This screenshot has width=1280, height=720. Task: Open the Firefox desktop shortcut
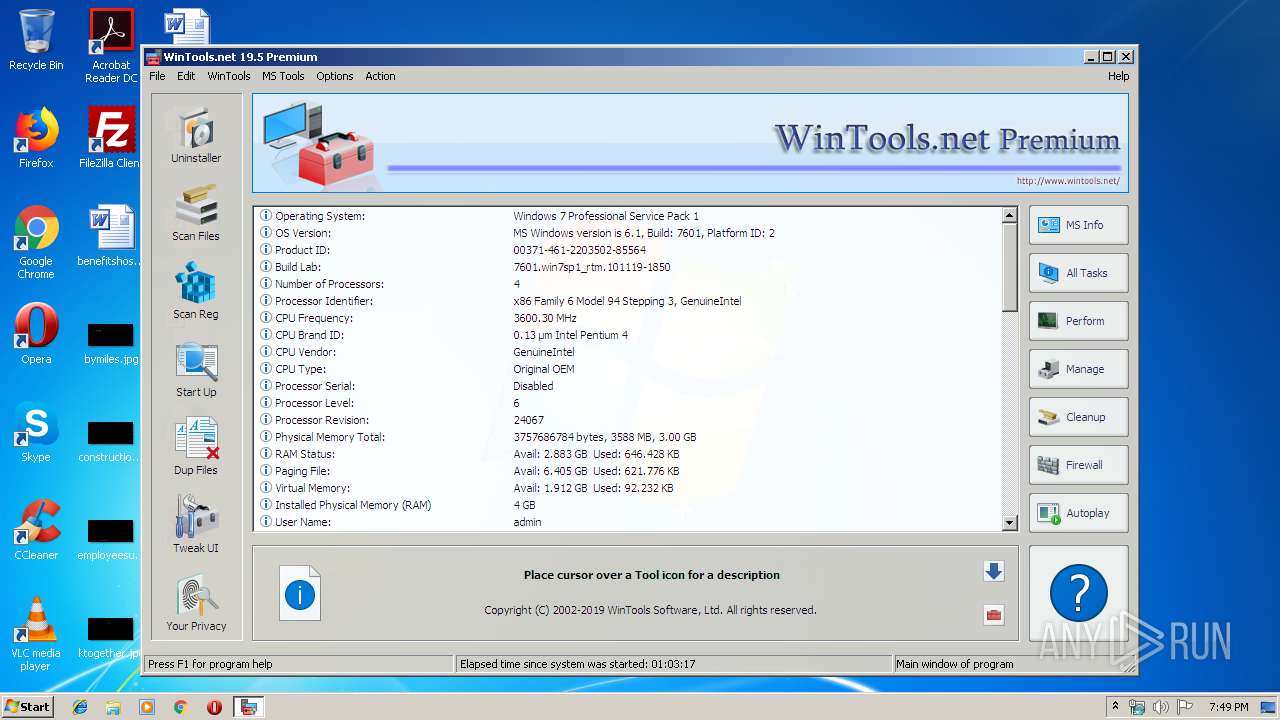(36, 138)
